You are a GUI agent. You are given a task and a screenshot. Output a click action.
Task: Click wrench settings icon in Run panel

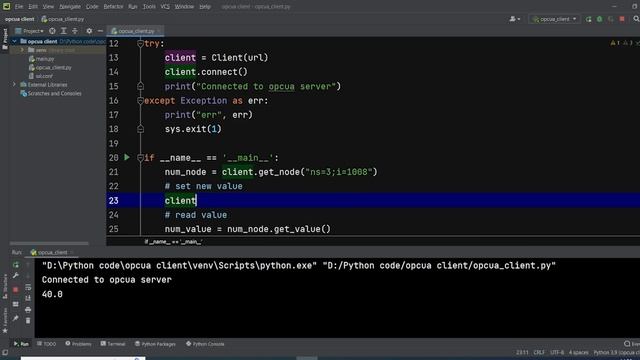click(16, 276)
